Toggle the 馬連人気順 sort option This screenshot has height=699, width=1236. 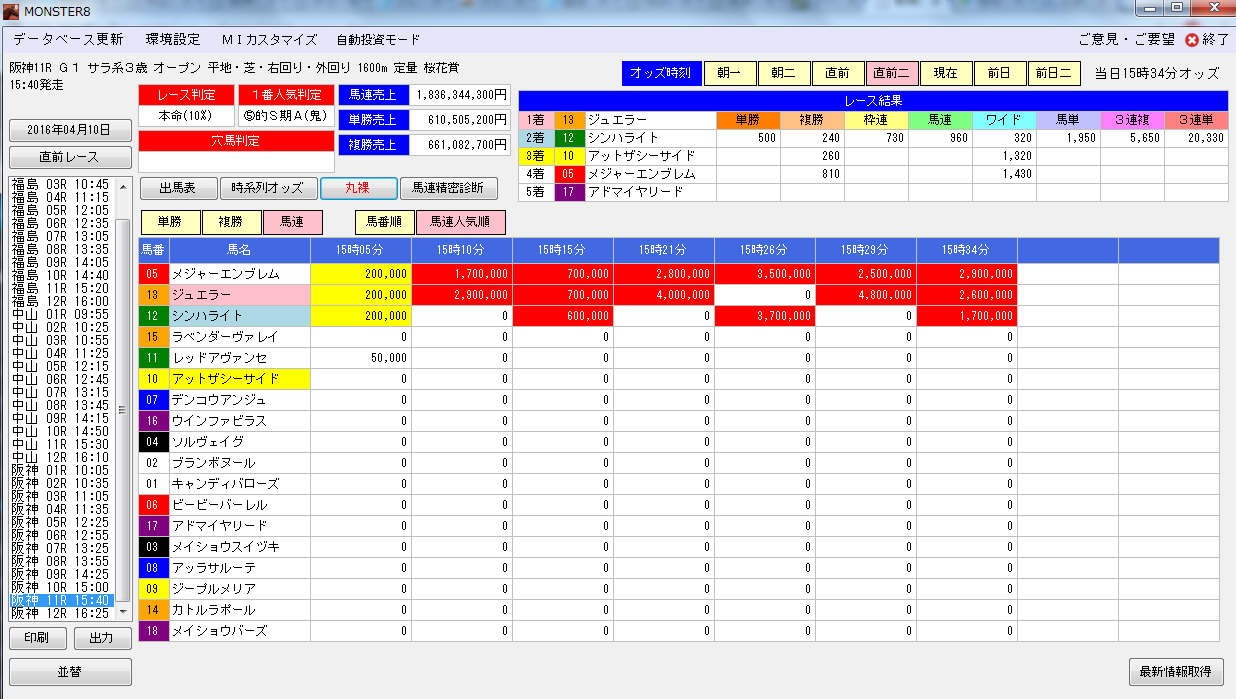coord(460,222)
